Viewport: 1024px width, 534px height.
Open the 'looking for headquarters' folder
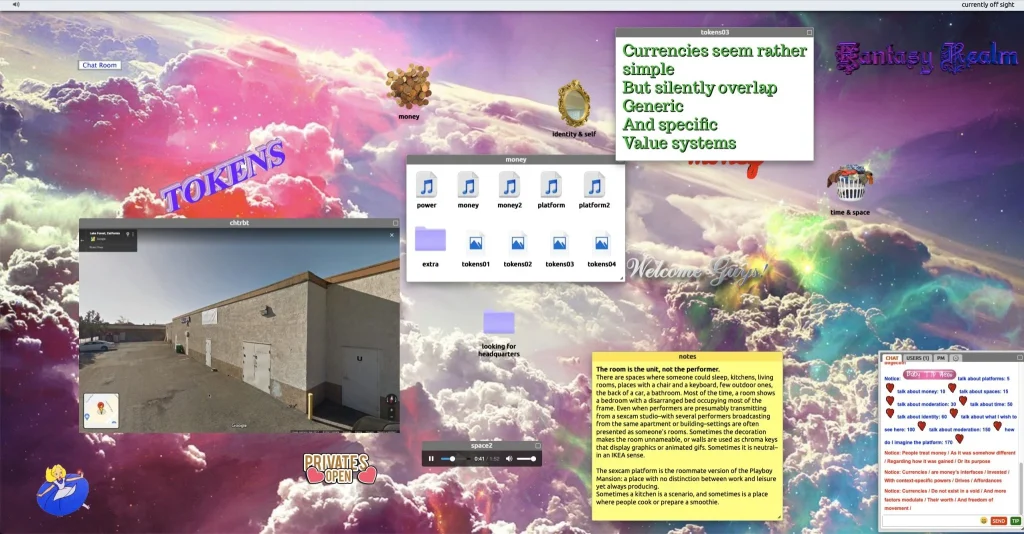coord(498,322)
